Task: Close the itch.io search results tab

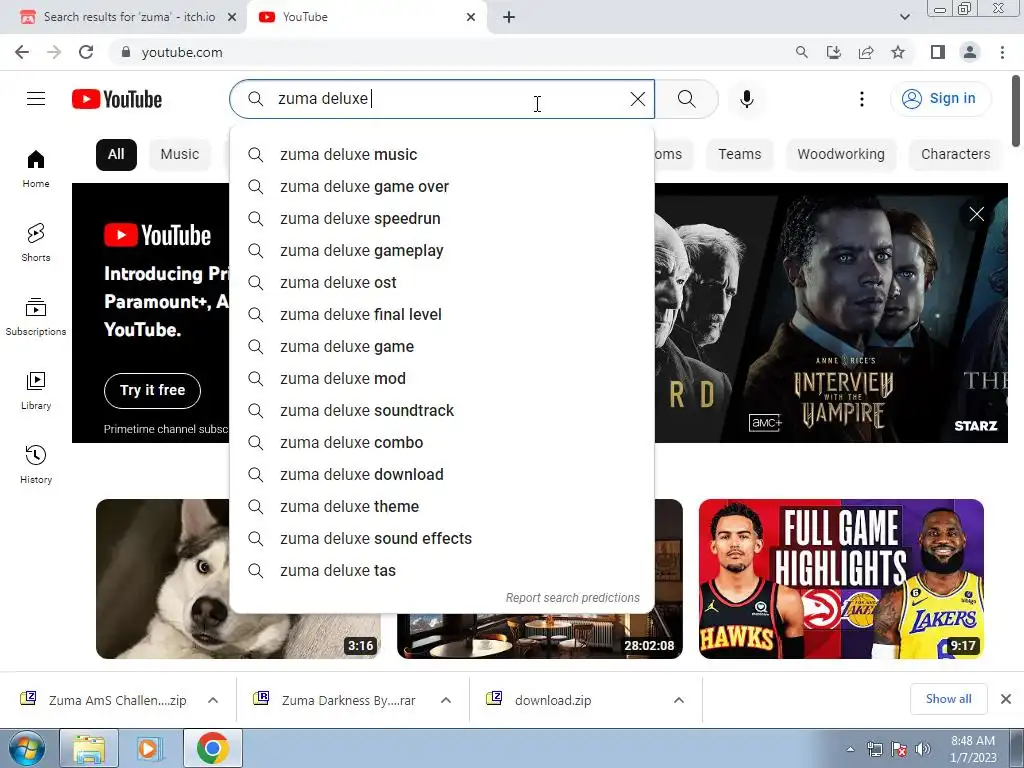Action: point(231,17)
